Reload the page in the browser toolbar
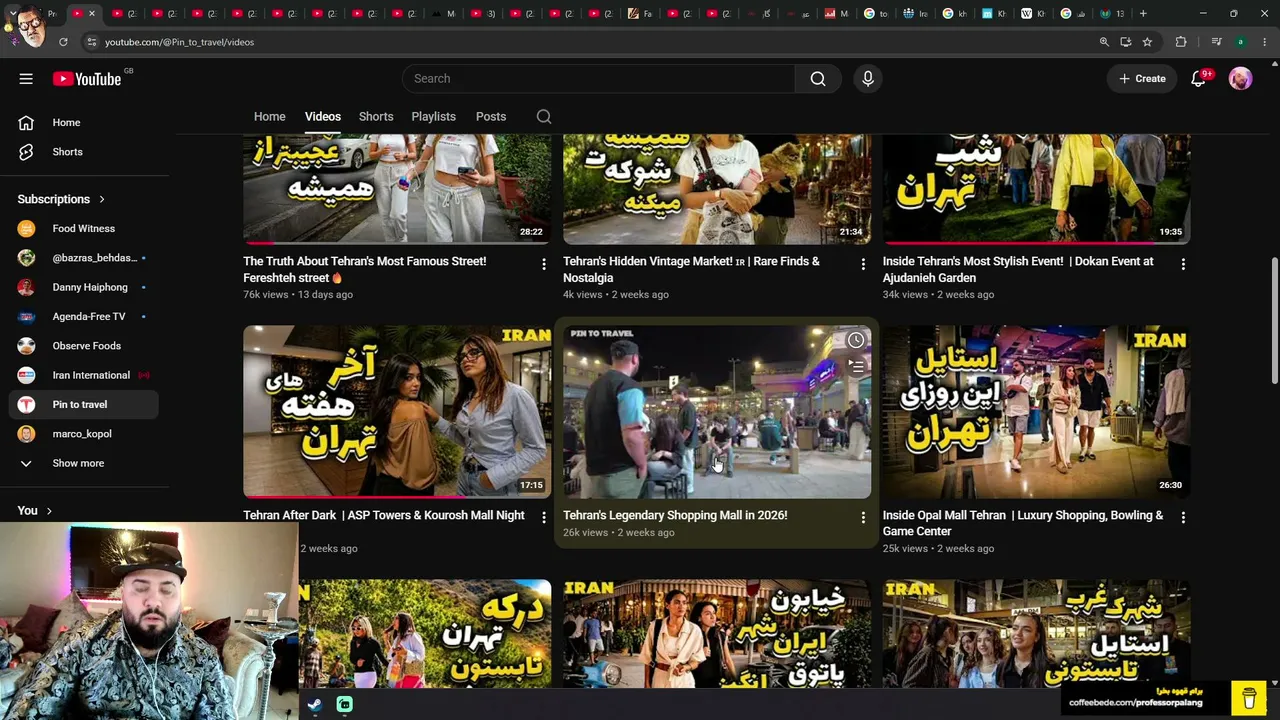Image resolution: width=1280 pixels, height=720 pixels. pos(63,42)
